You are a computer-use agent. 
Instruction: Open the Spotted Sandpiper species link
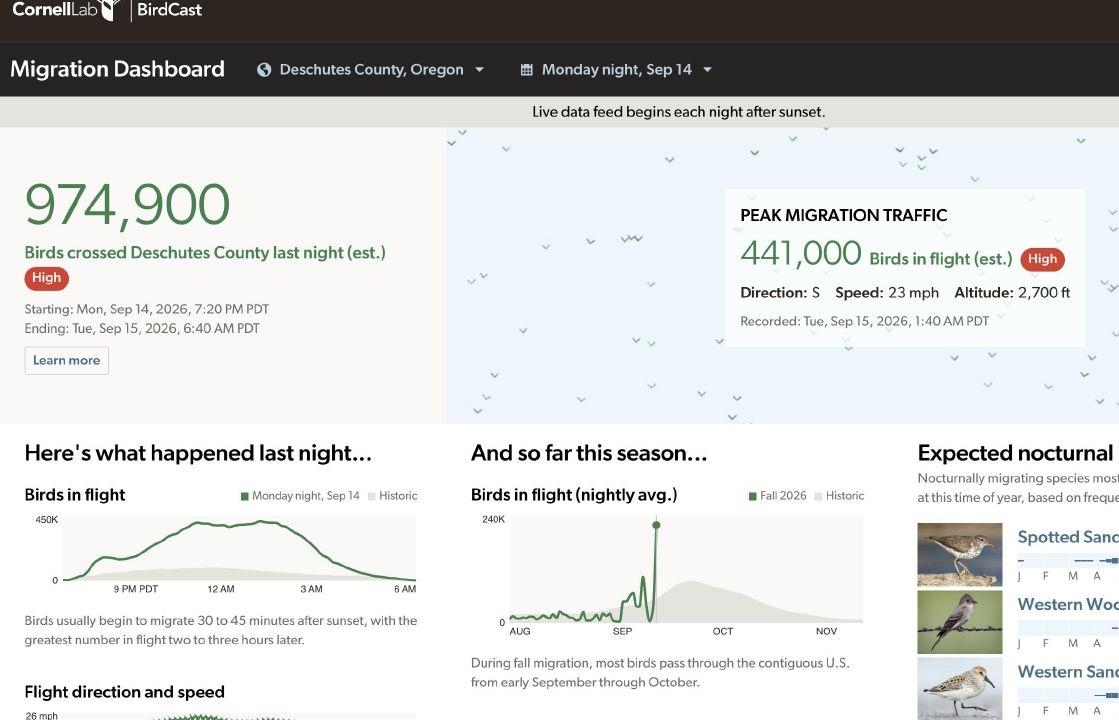pyautogui.click(x=1068, y=537)
